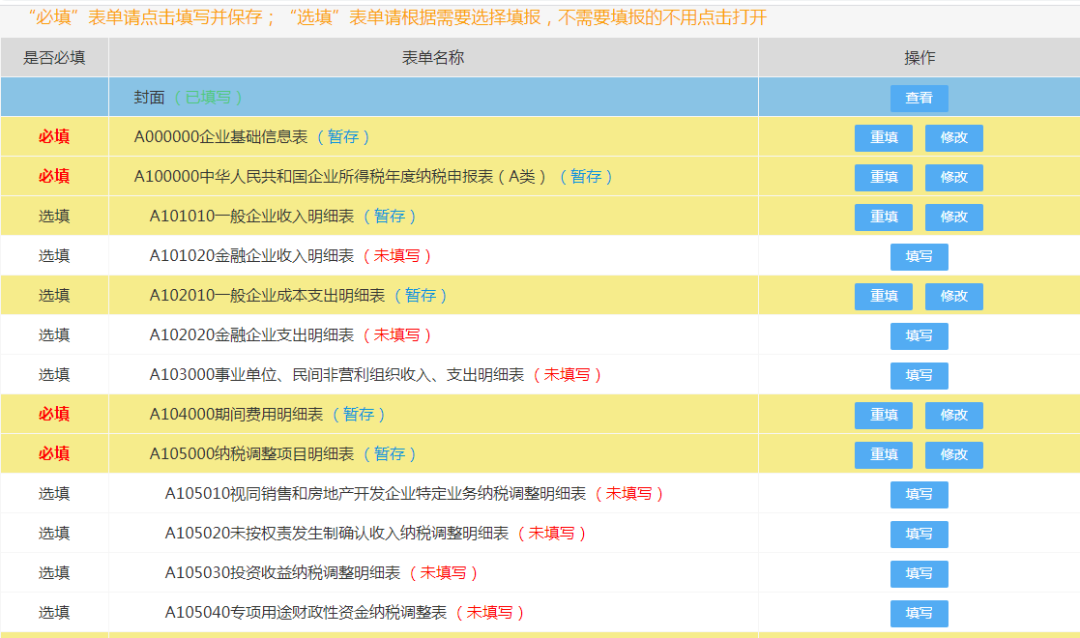Click 修改 for A000000企业基础信息表

click(954, 138)
